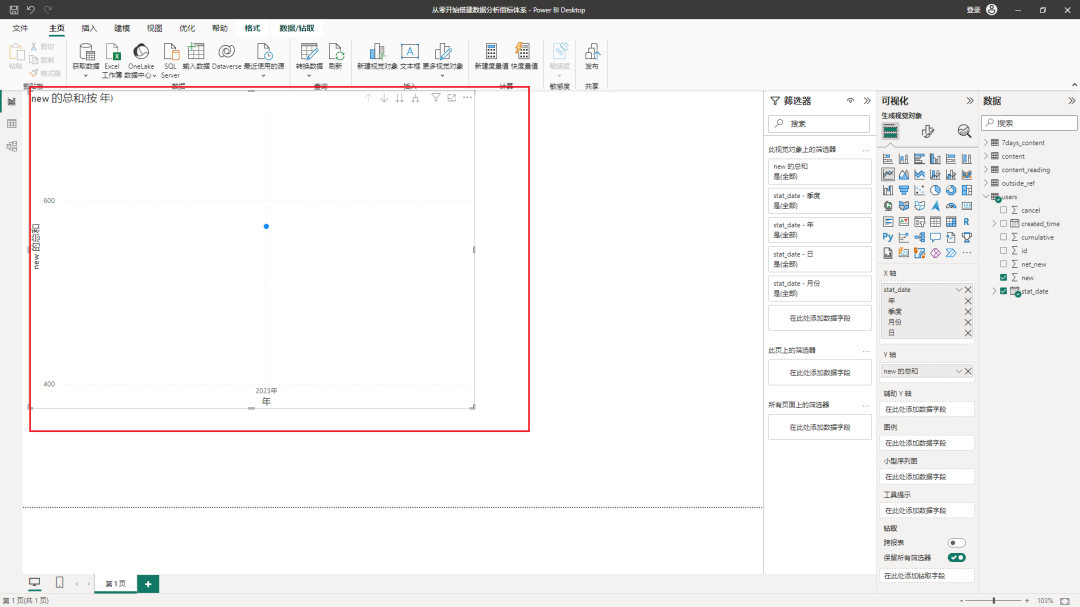1080x607 pixels.
Task: Open the Insert (插入) ribbon tab
Action: 89,28
